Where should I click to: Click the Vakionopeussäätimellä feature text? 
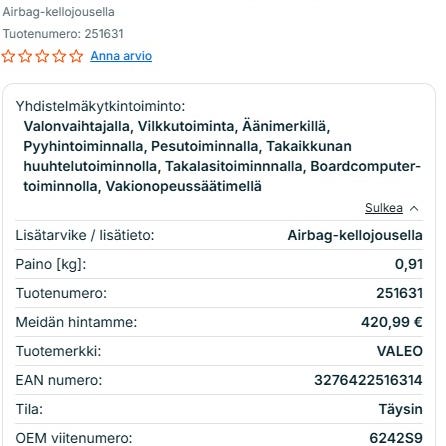183,186
